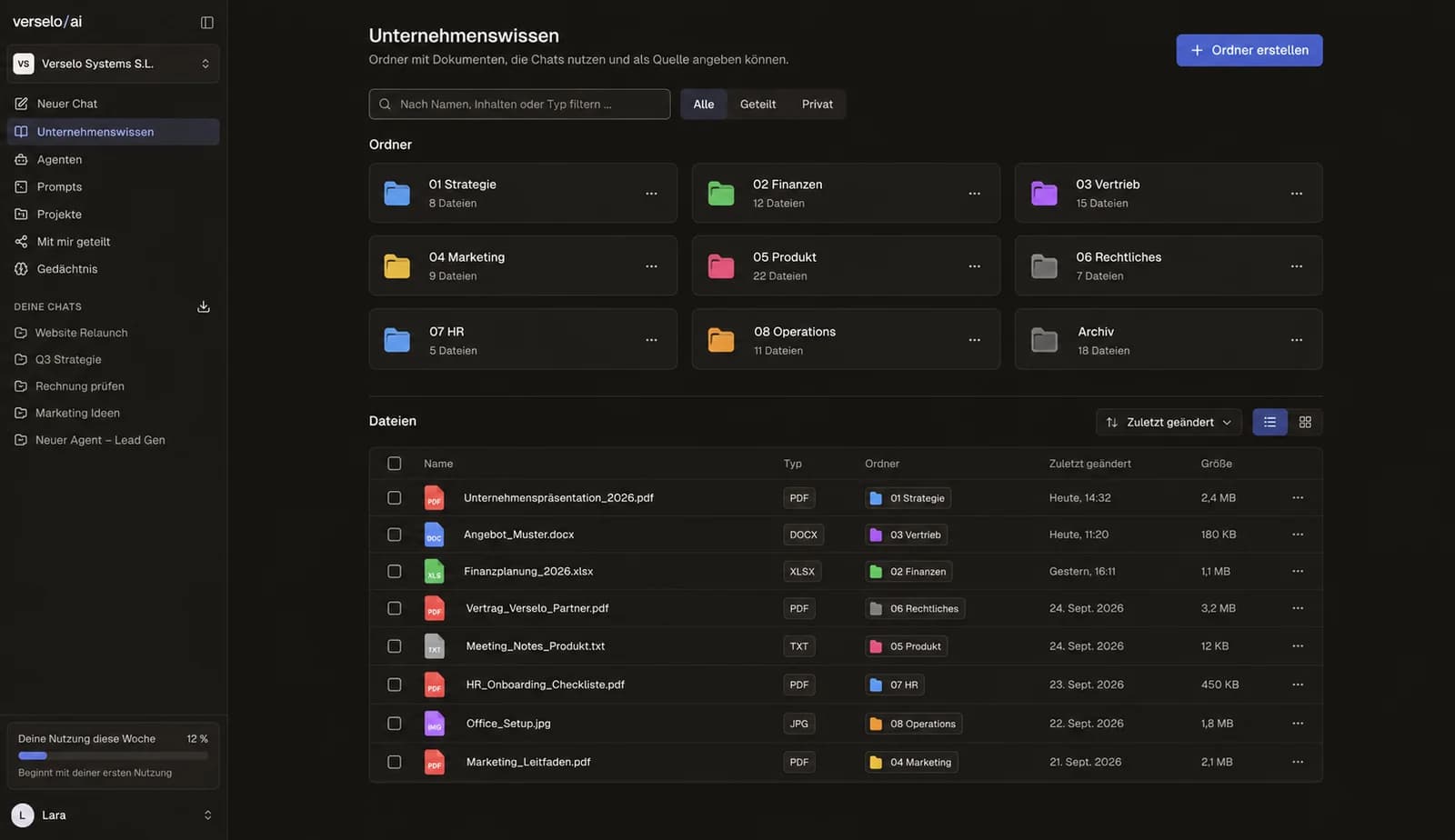Open the 04 Marketing folder options menu
The width and height of the screenshot is (1455, 840).
point(651,266)
